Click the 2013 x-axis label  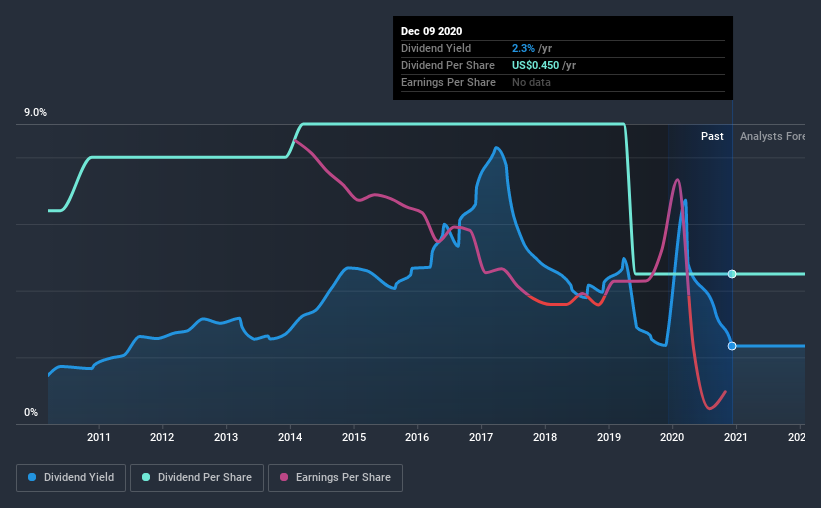tap(226, 437)
